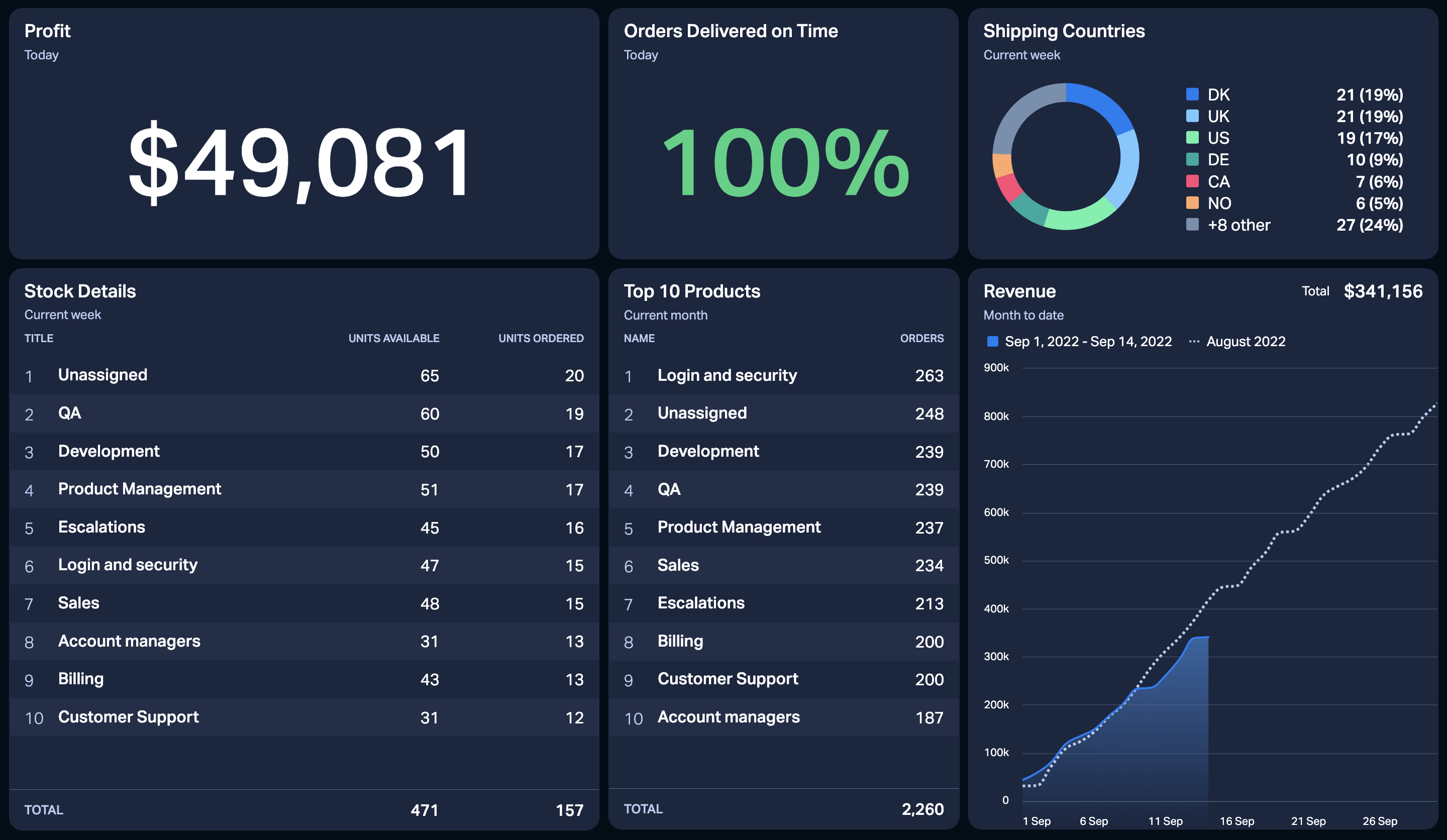1447x840 pixels.
Task: Select the US green legend swatch
Action: pos(1192,138)
